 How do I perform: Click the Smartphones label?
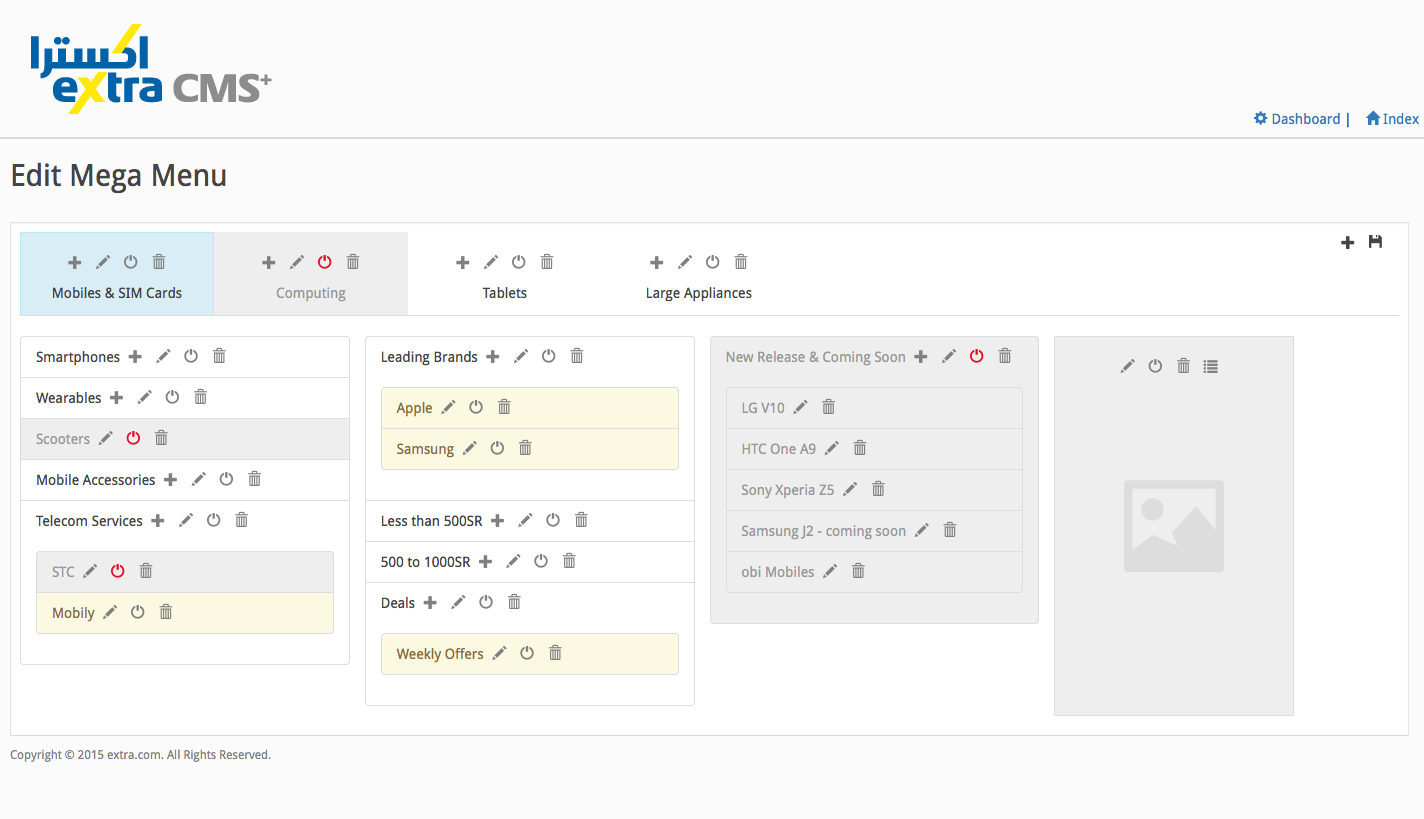(x=78, y=357)
